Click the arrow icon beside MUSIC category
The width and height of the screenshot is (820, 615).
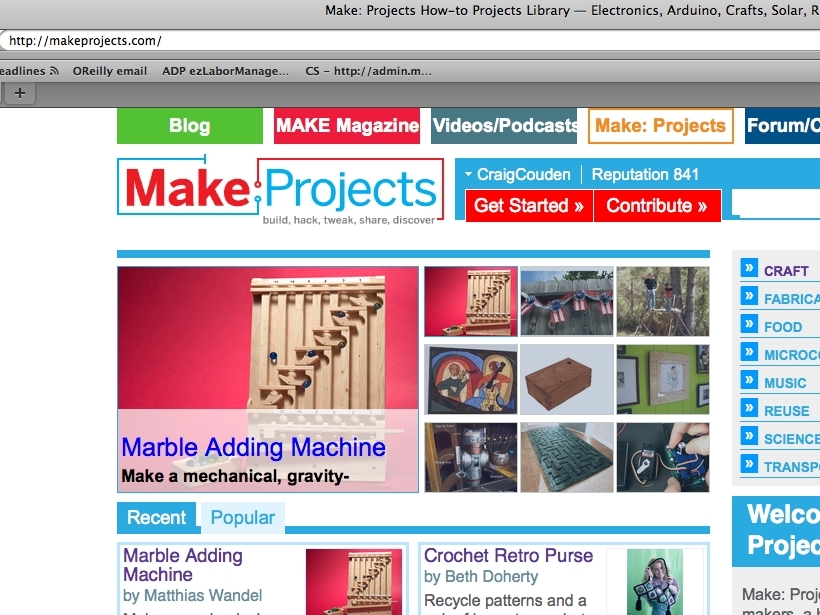pos(749,380)
